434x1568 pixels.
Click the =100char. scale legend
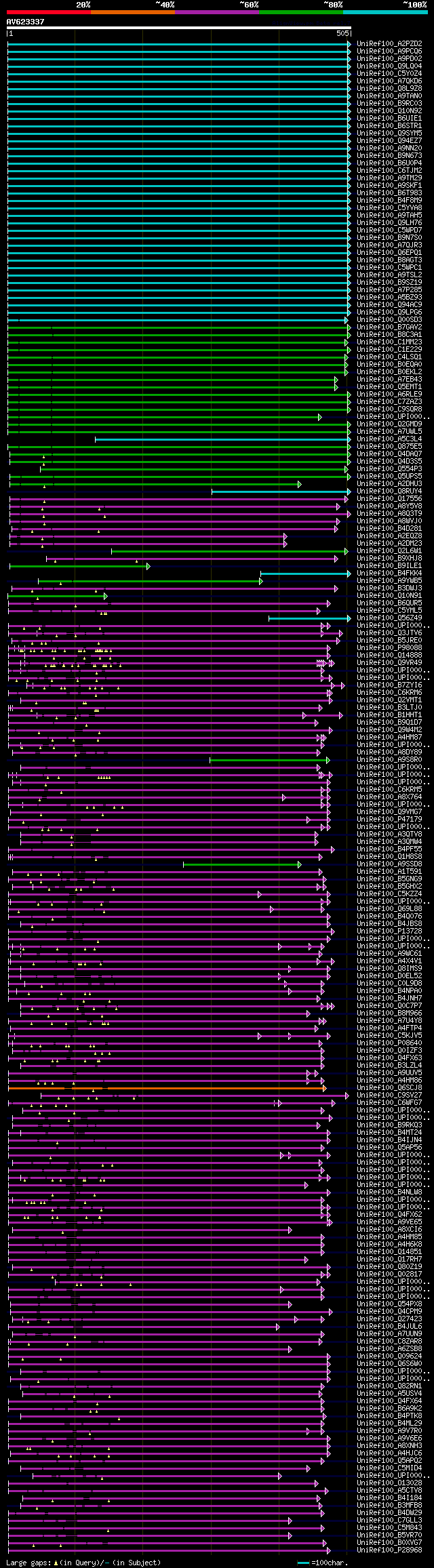pyautogui.click(x=323, y=1562)
